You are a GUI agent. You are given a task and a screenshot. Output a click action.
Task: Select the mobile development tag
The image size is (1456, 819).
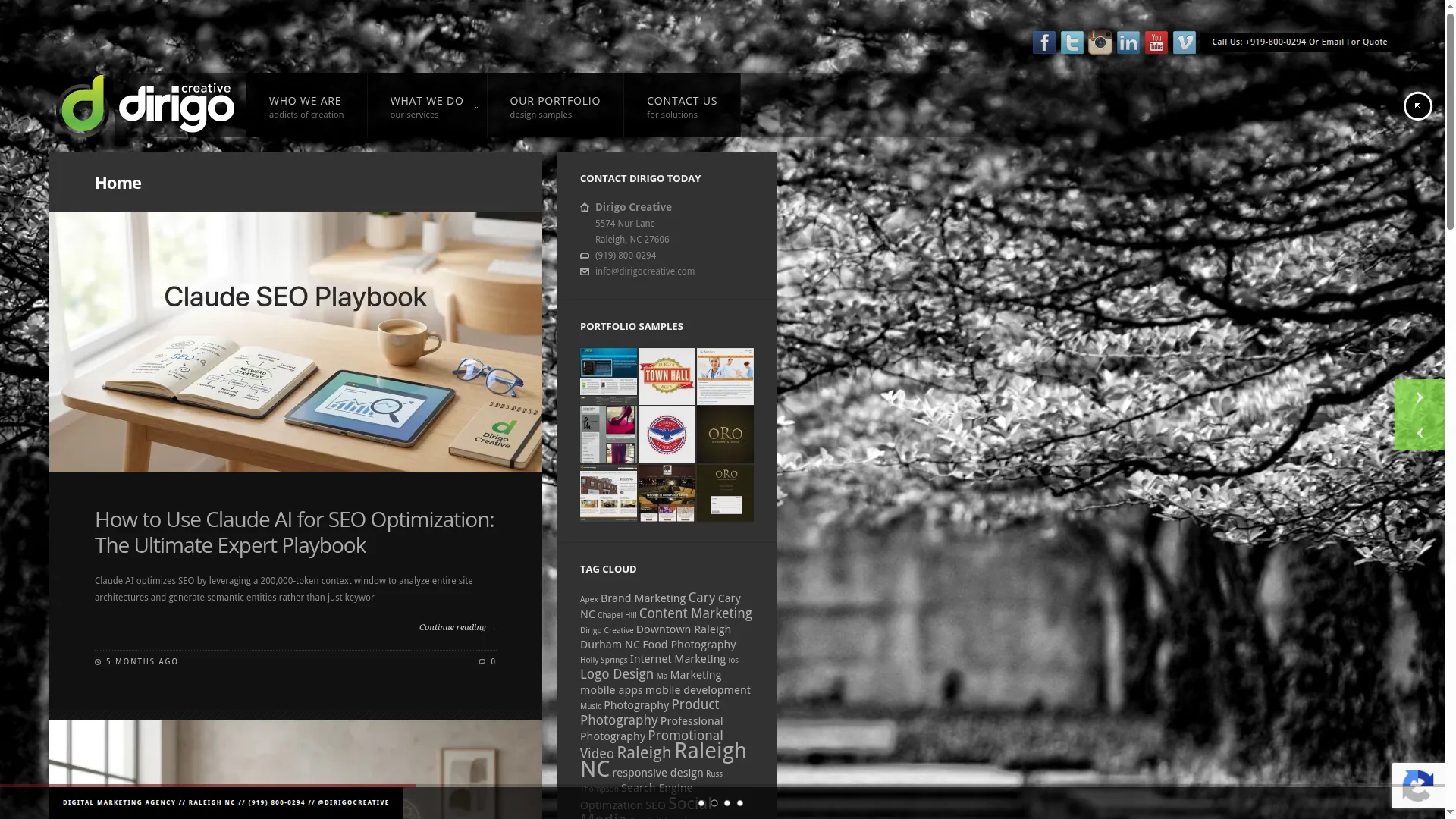point(698,690)
